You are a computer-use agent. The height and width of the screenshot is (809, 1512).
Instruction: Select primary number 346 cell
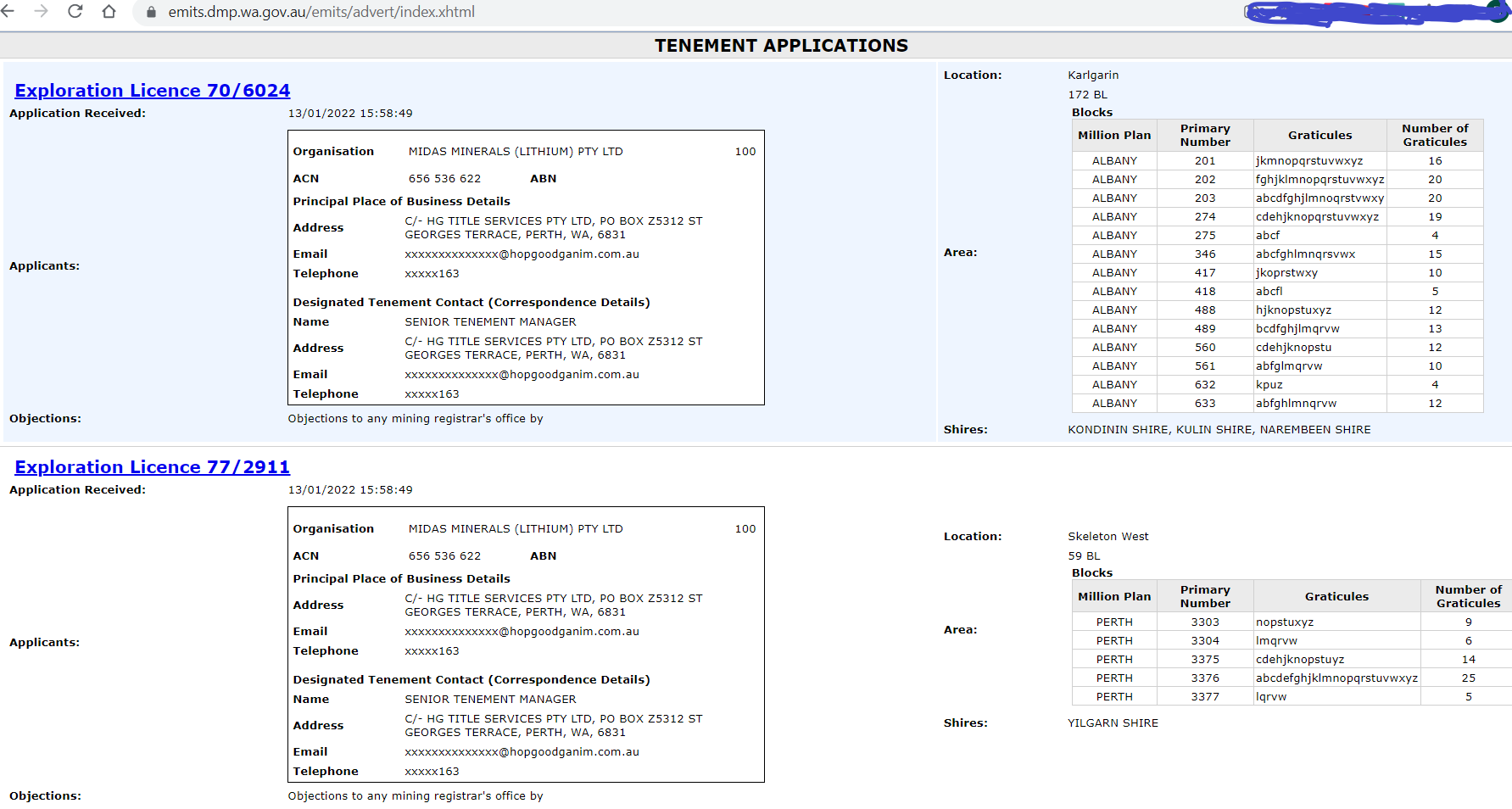pyautogui.click(x=1205, y=254)
